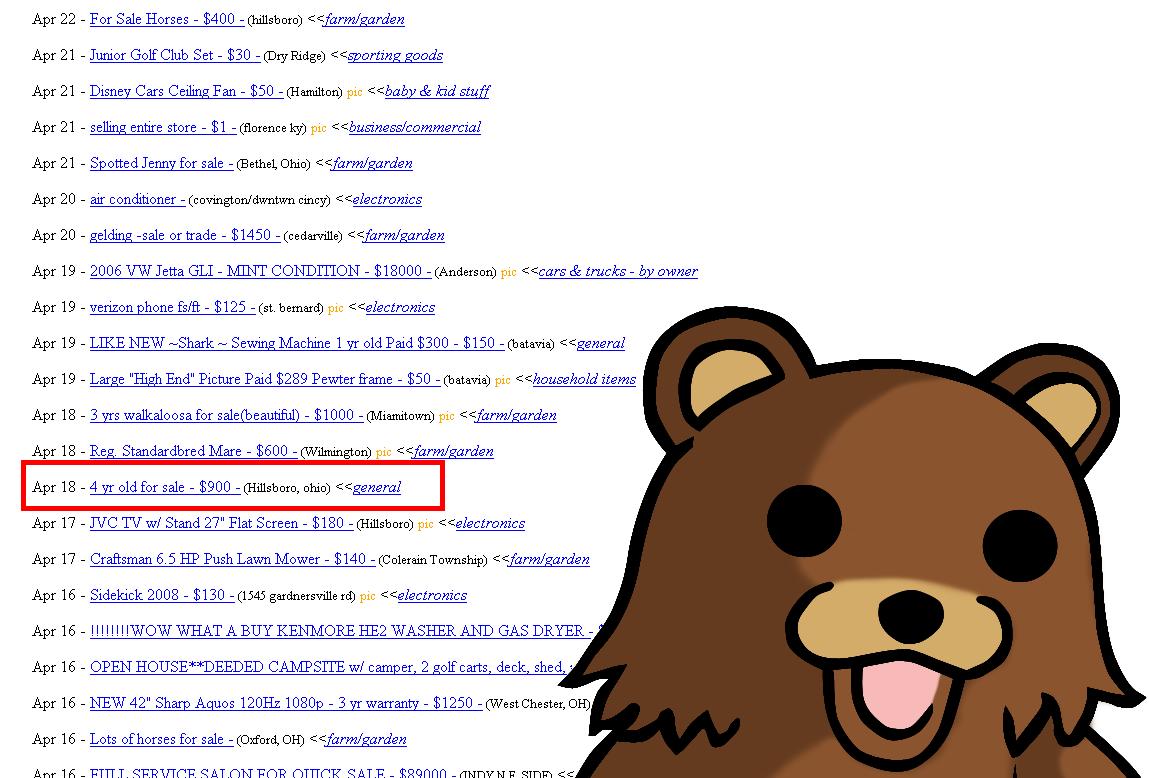The image size is (1149, 778).
Task: Go to the business/commercial category link
Action: [x=415, y=127]
